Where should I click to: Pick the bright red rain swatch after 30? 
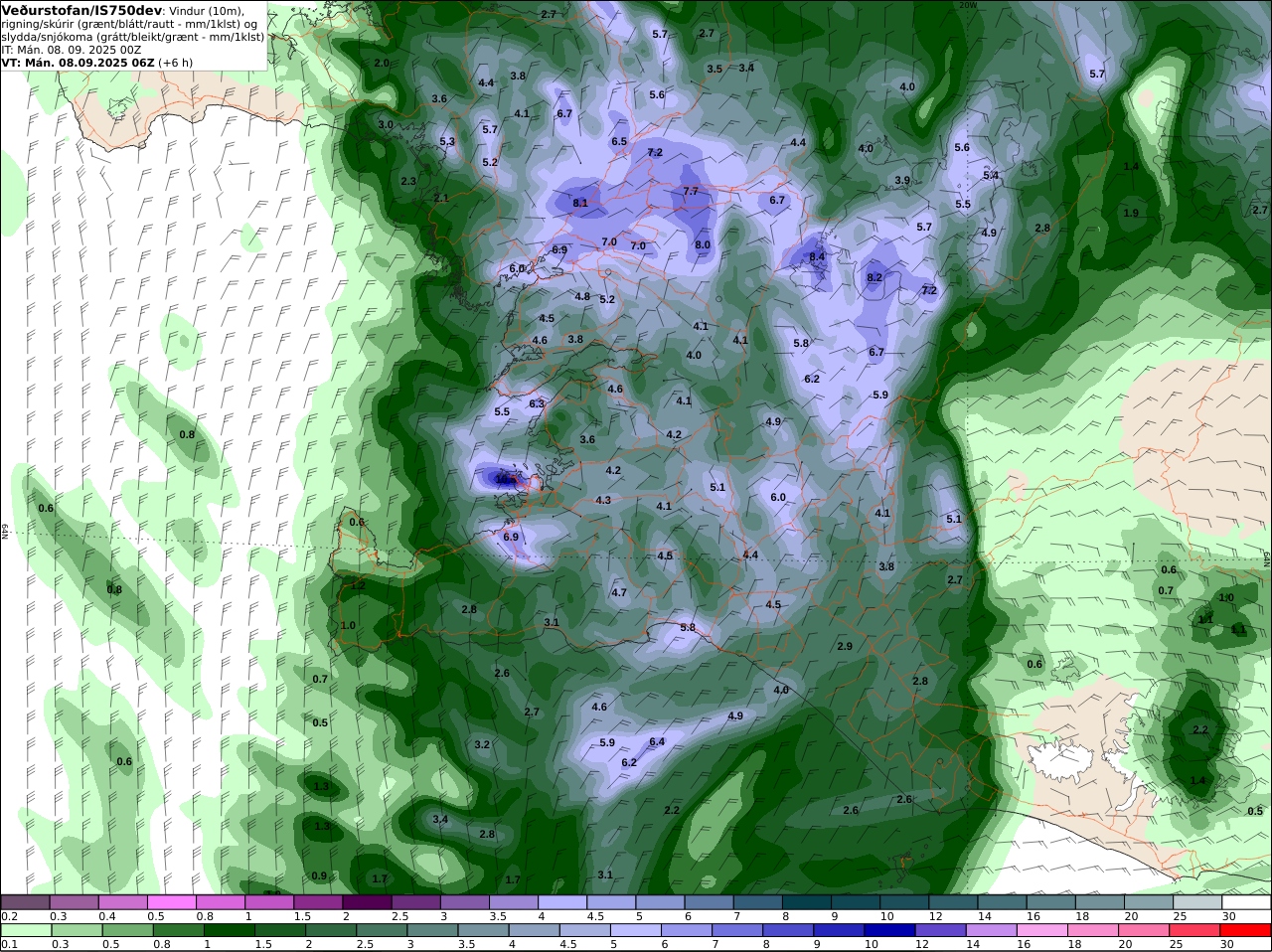(1246, 929)
